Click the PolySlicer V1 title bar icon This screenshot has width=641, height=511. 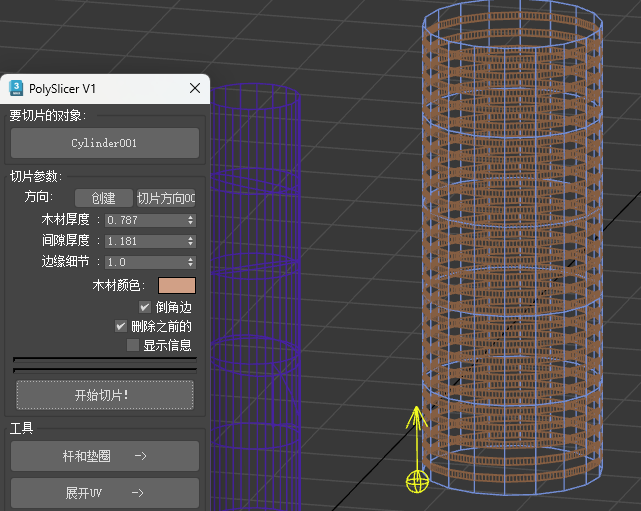click(x=16, y=88)
